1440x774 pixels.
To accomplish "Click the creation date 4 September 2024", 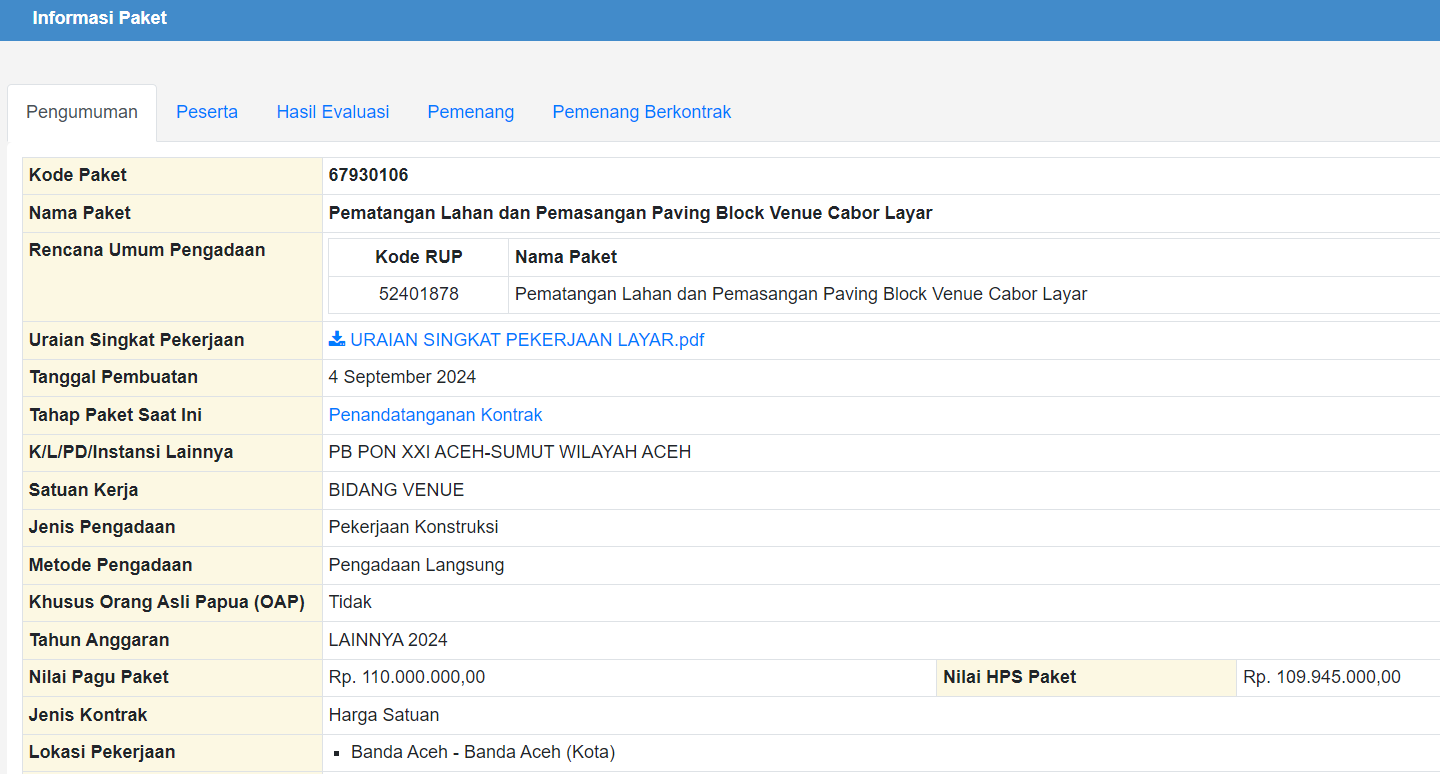I will (x=402, y=377).
